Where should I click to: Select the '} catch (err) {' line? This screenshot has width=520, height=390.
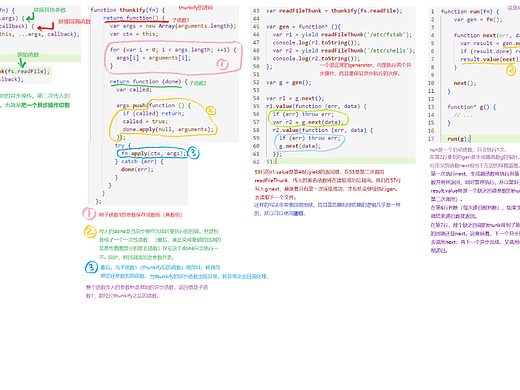click(139, 161)
